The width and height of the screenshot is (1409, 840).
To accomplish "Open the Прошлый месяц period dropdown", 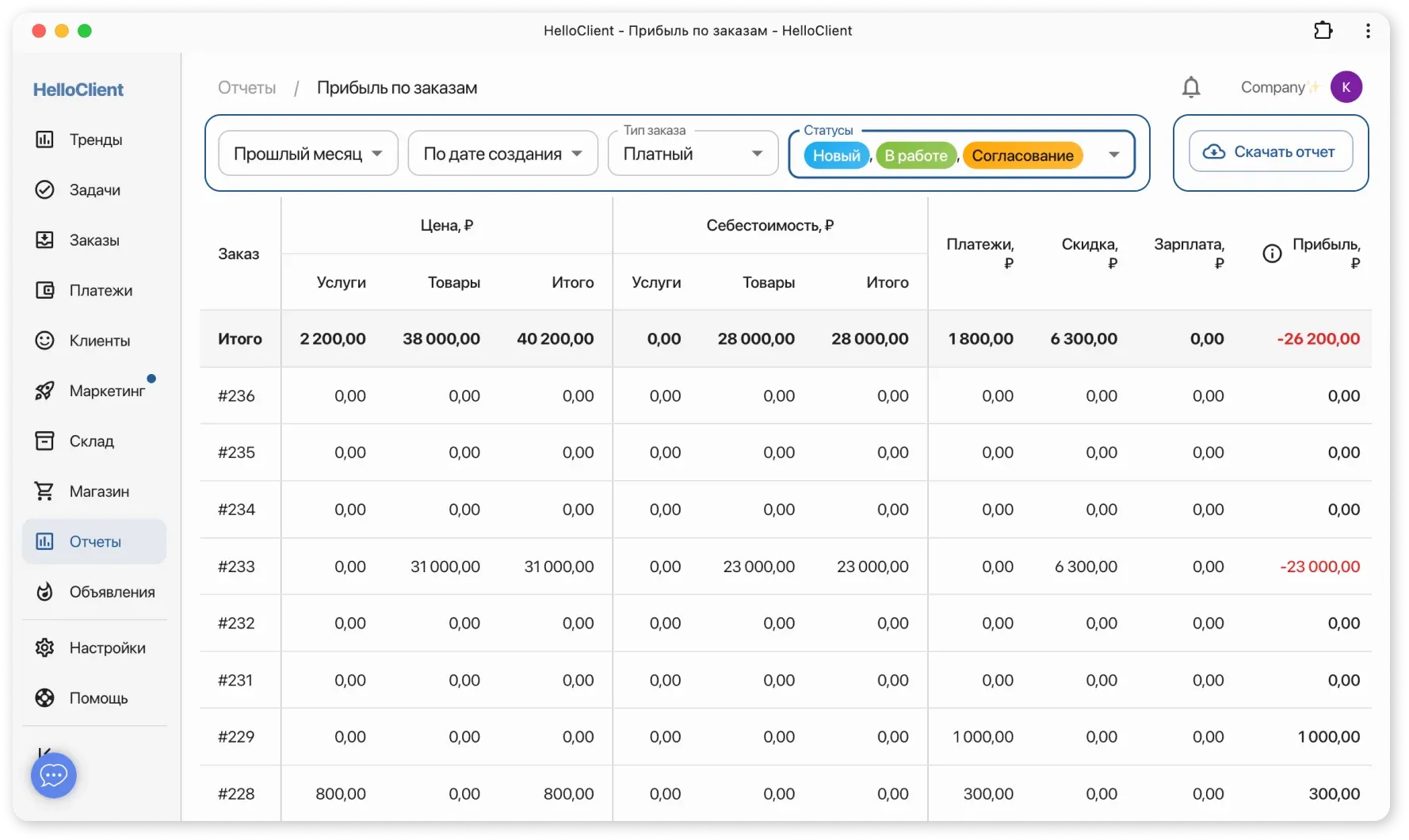I will [x=308, y=153].
